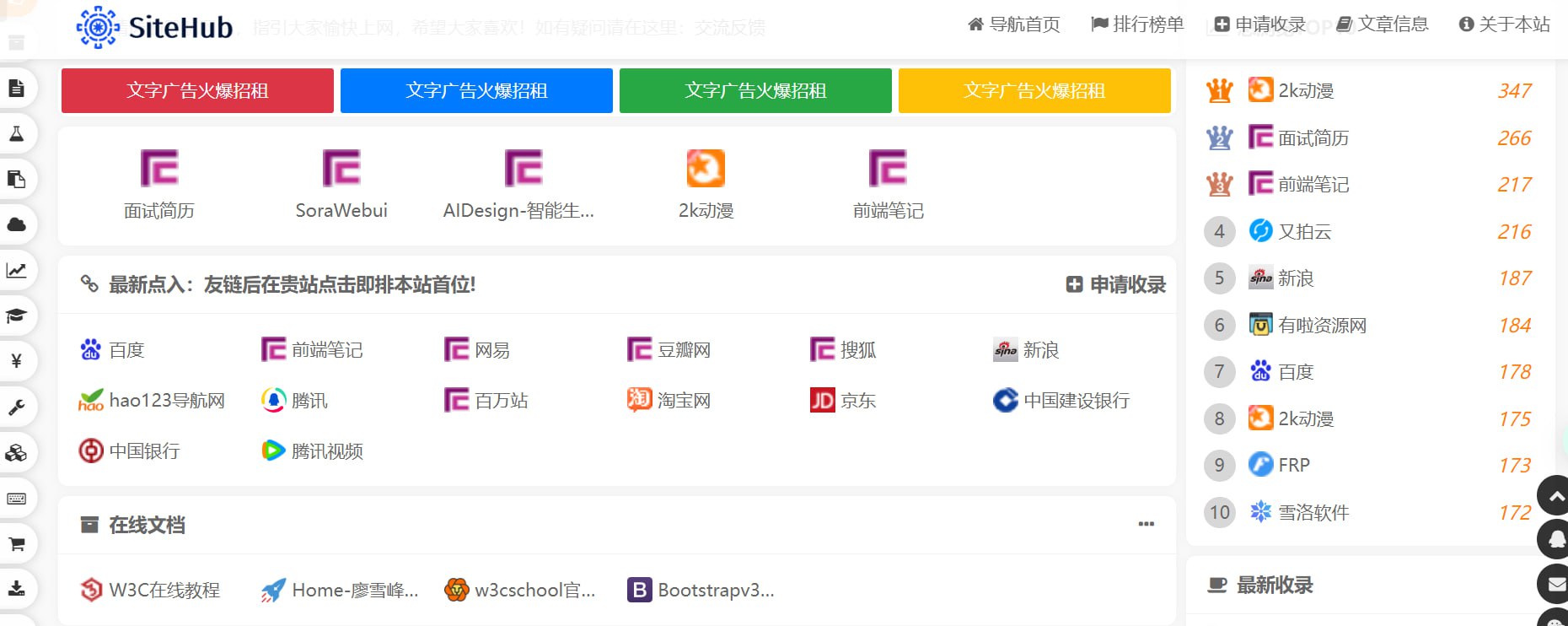Open 关于本站 in top menu

click(1504, 24)
